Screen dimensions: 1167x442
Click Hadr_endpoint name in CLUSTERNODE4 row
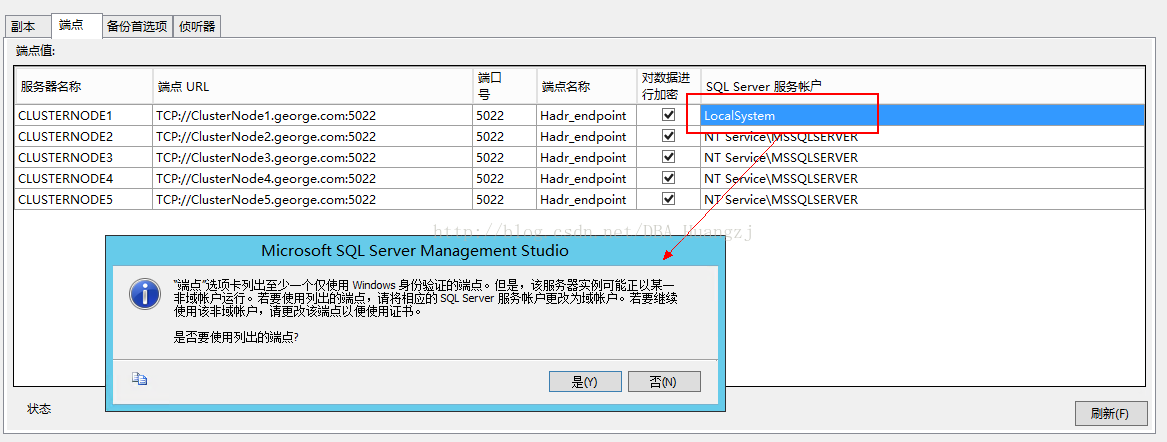586,178
